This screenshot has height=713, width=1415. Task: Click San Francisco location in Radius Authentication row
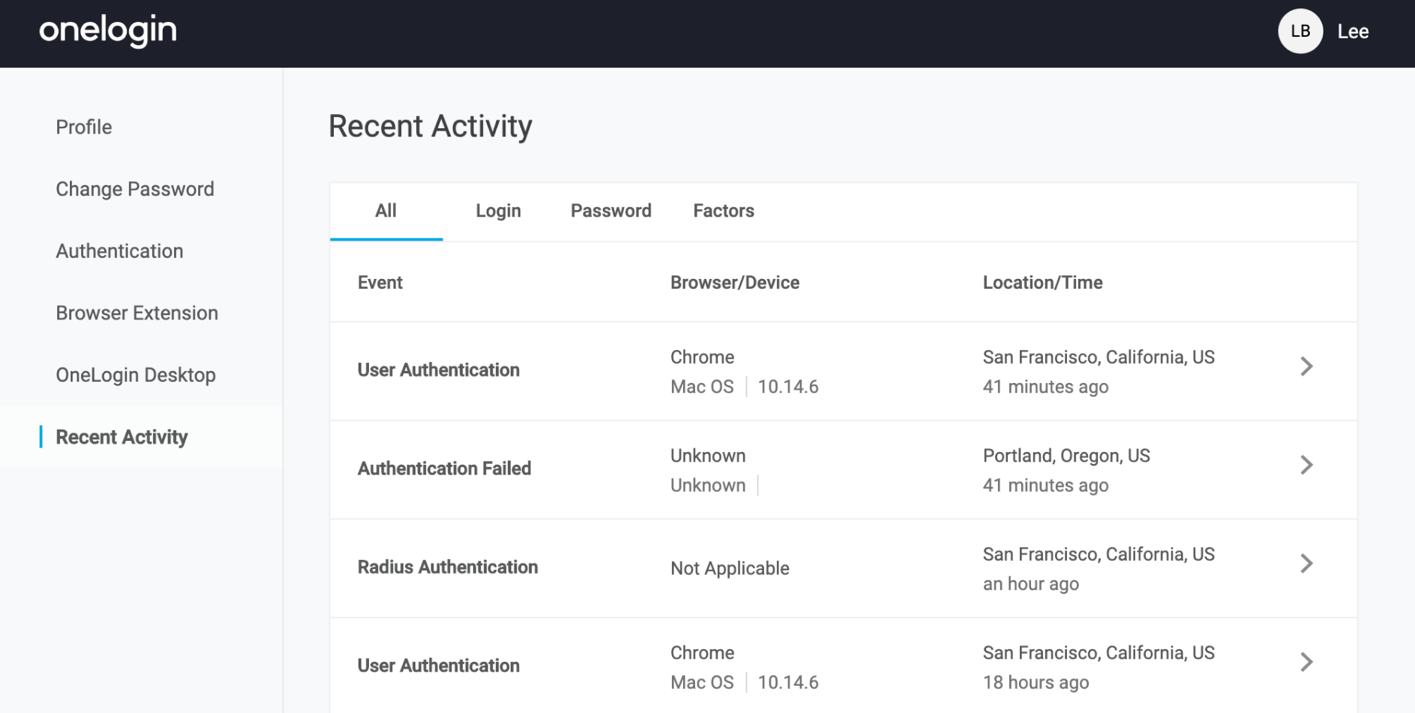1099,555
